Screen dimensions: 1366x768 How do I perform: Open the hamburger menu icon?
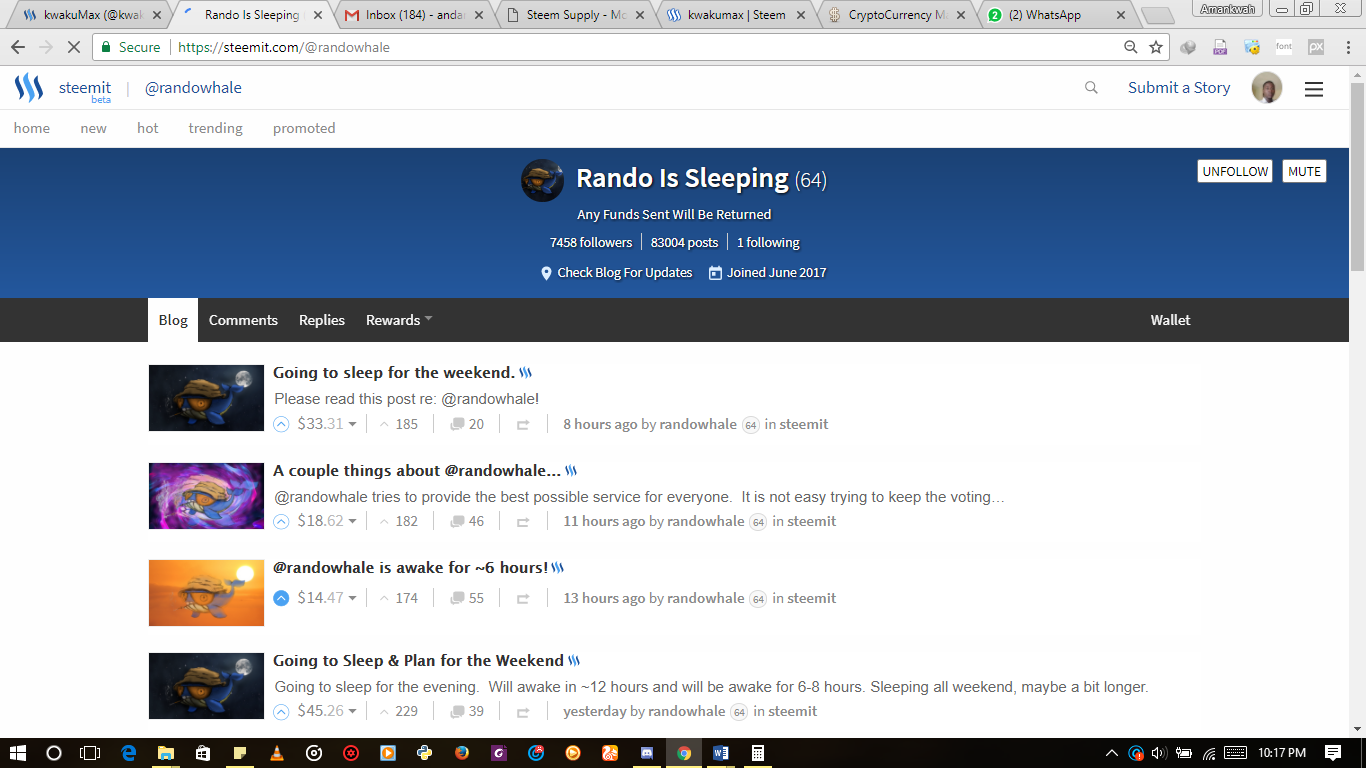(x=1314, y=89)
